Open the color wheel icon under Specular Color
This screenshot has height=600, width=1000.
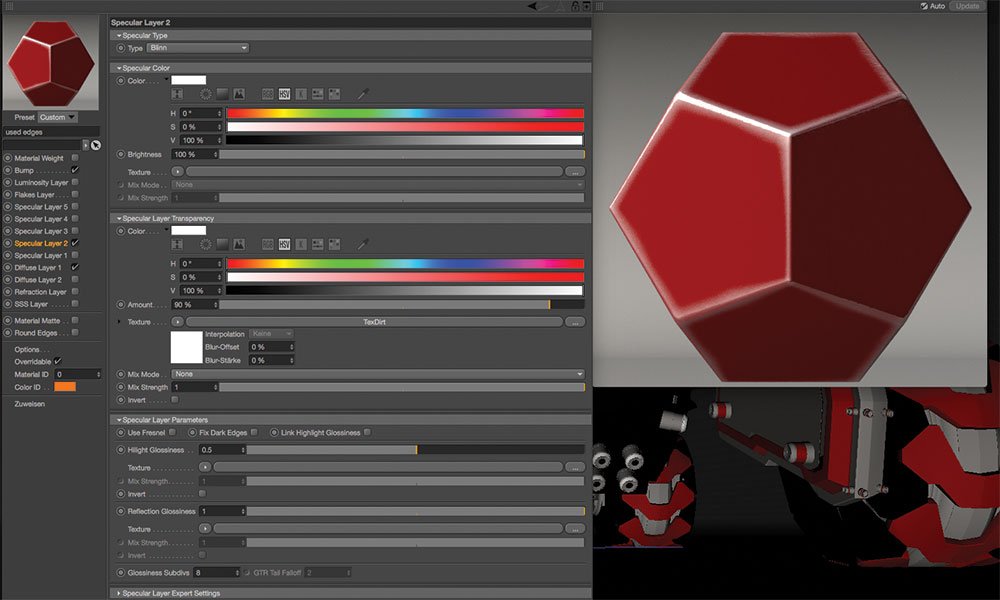coord(205,94)
